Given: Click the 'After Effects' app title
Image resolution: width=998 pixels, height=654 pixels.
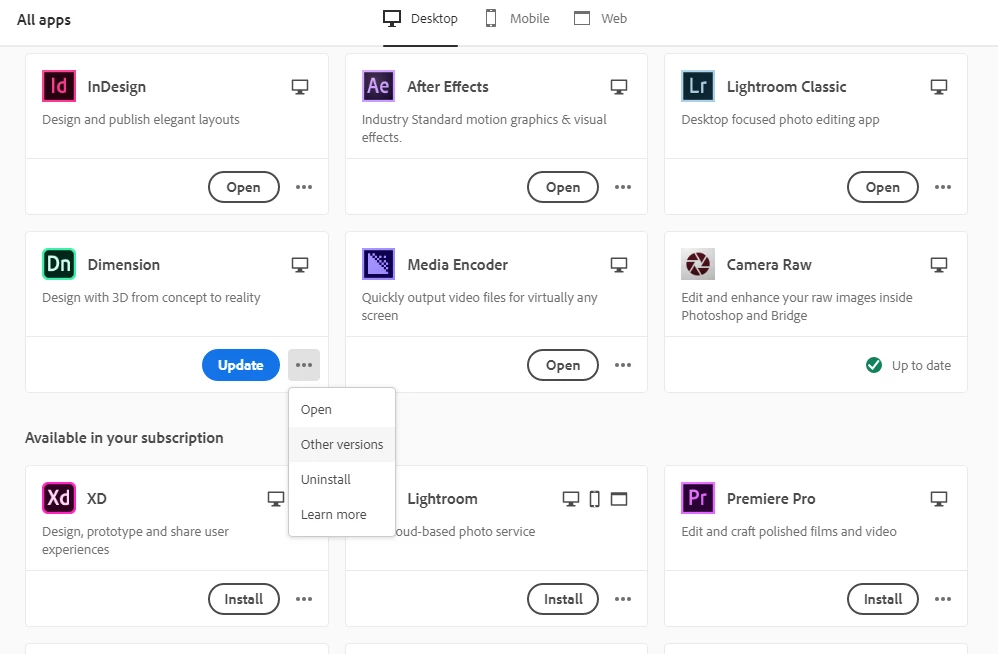Looking at the screenshot, I should (448, 87).
